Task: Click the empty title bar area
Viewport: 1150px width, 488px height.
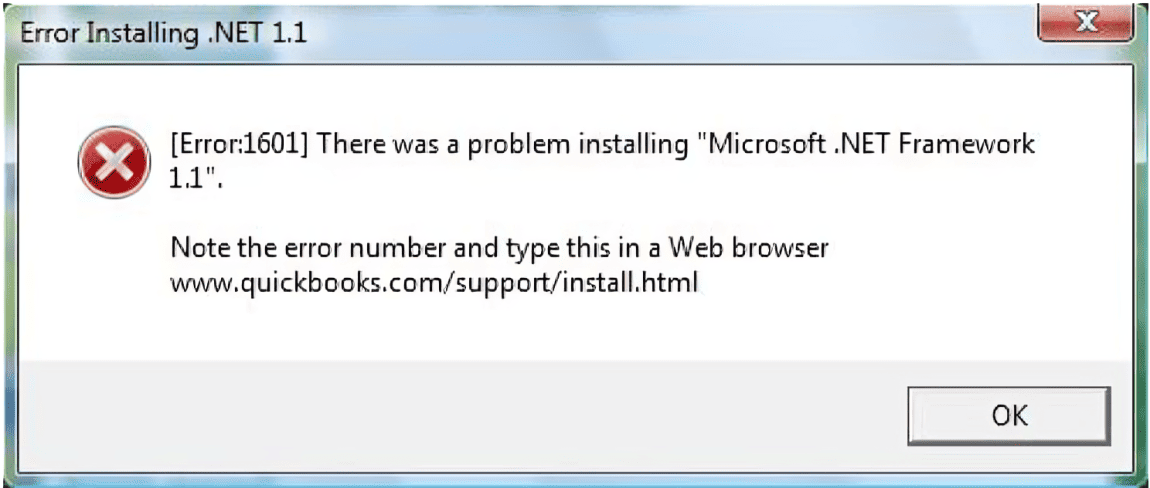Action: point(650,32)
